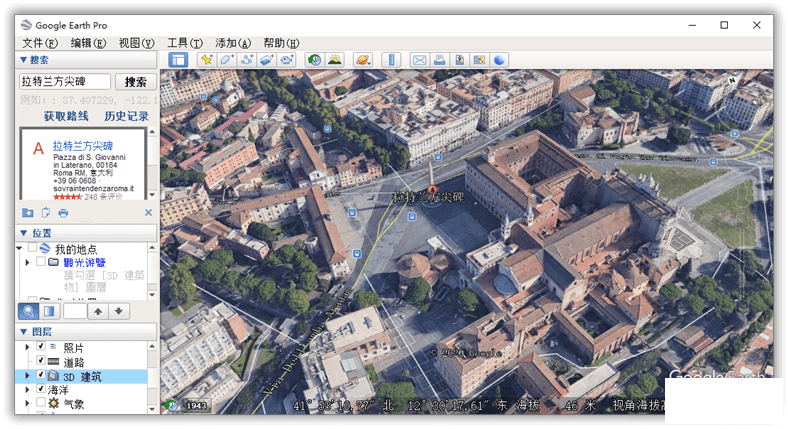The width and height of the screenshot is (788, 429).
Task: Uncheck the 海洋 layer checkbox
Action: 41,388
